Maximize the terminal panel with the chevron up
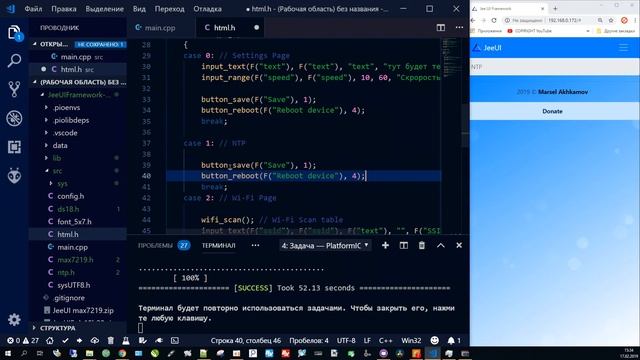Screen dimensions: 640x360 441,245
